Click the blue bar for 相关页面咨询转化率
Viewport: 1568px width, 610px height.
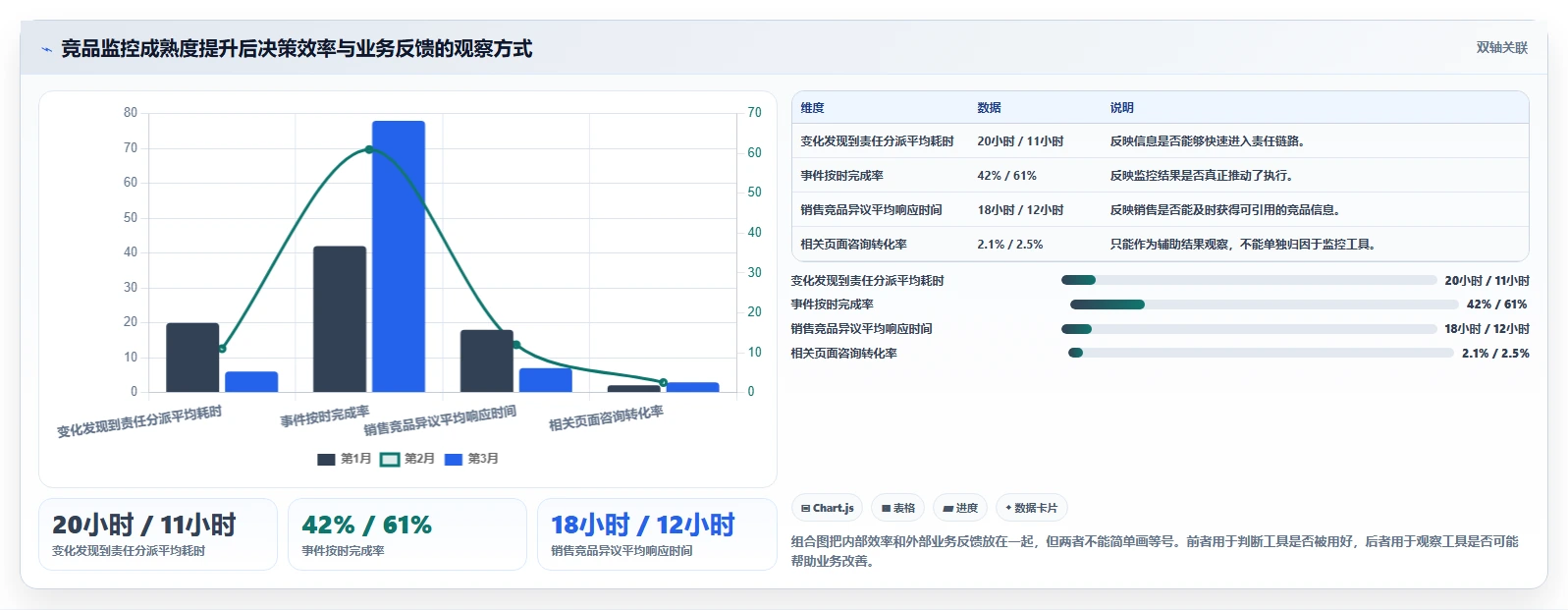click(x=693, y=387)
